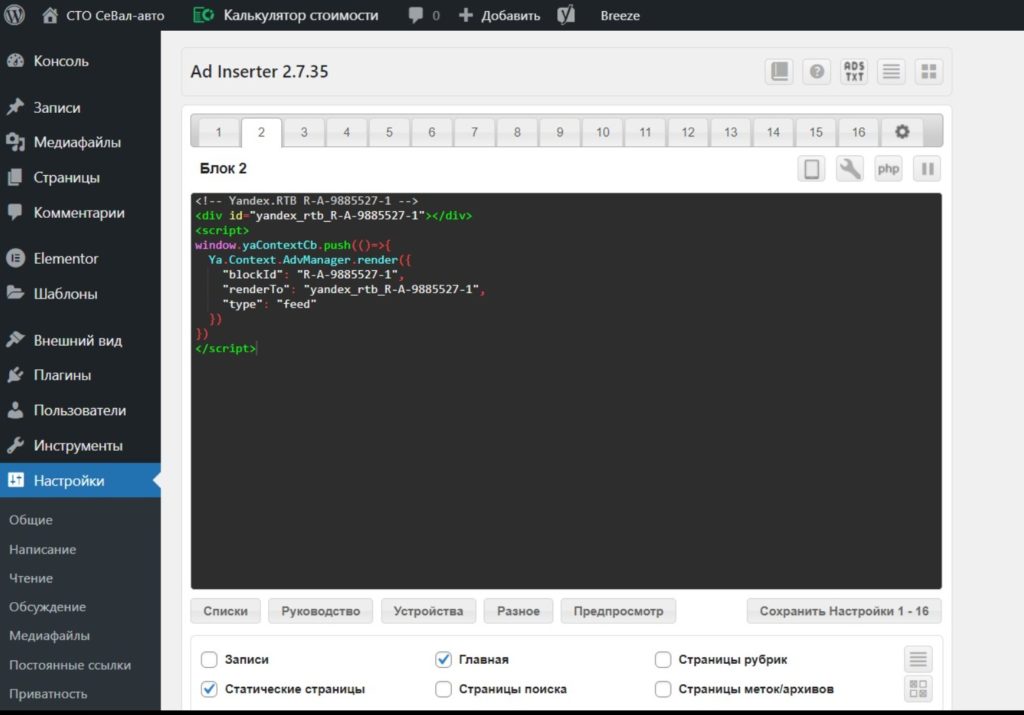Screen dimensions: 1024x715
Task: Open the grid view icon in header
Action: pyautogui.click(x=929, y=71)
